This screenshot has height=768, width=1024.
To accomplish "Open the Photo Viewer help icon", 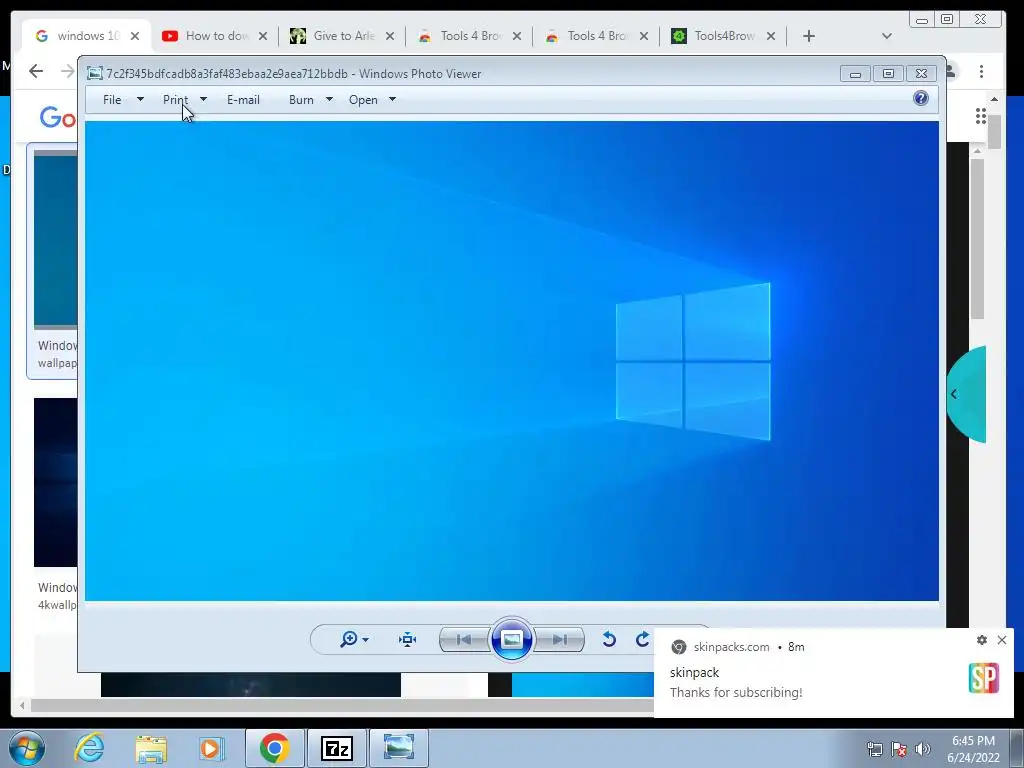I will click(x=920, y=99).
